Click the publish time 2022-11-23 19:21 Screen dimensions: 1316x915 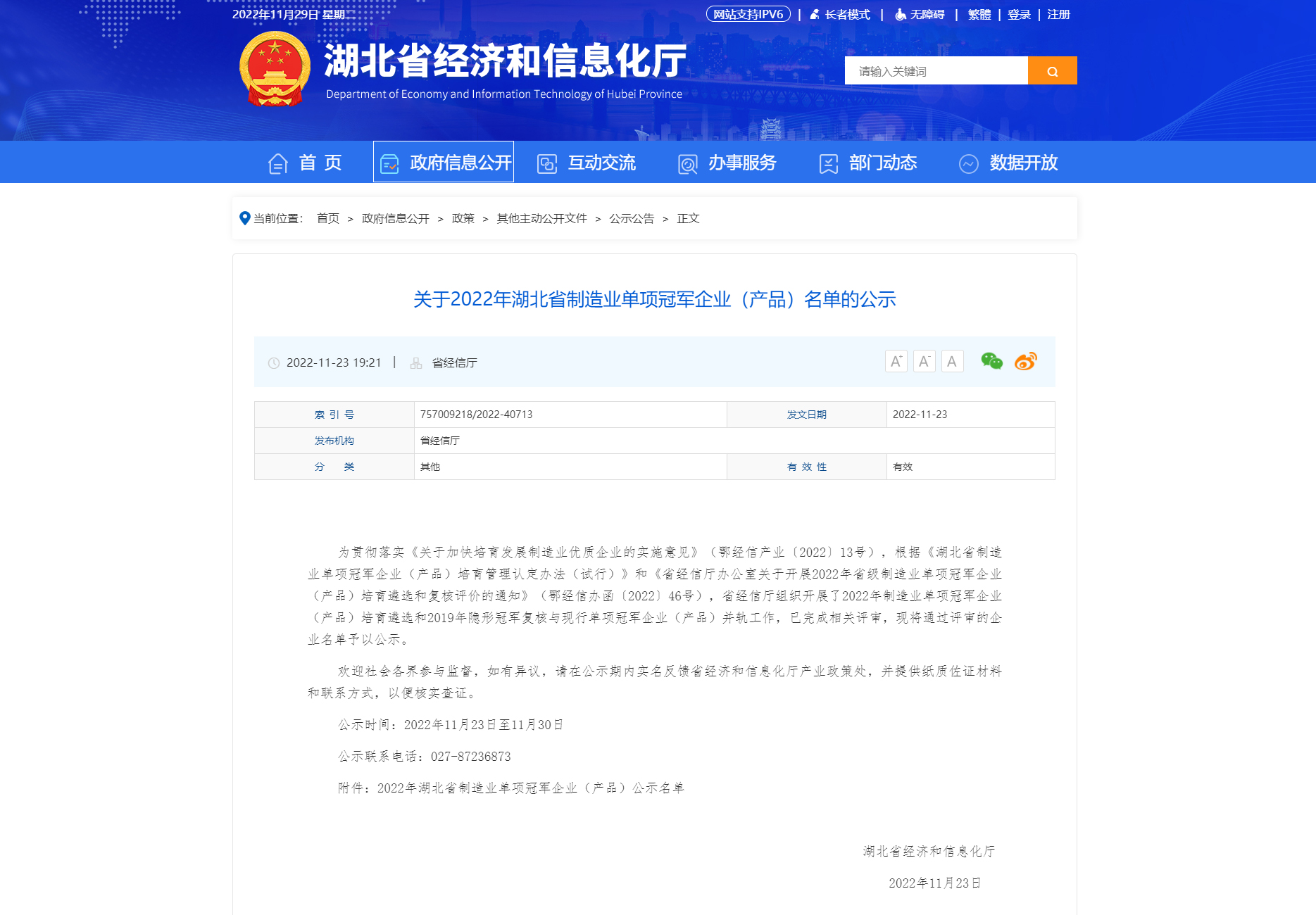click(334, 362)
